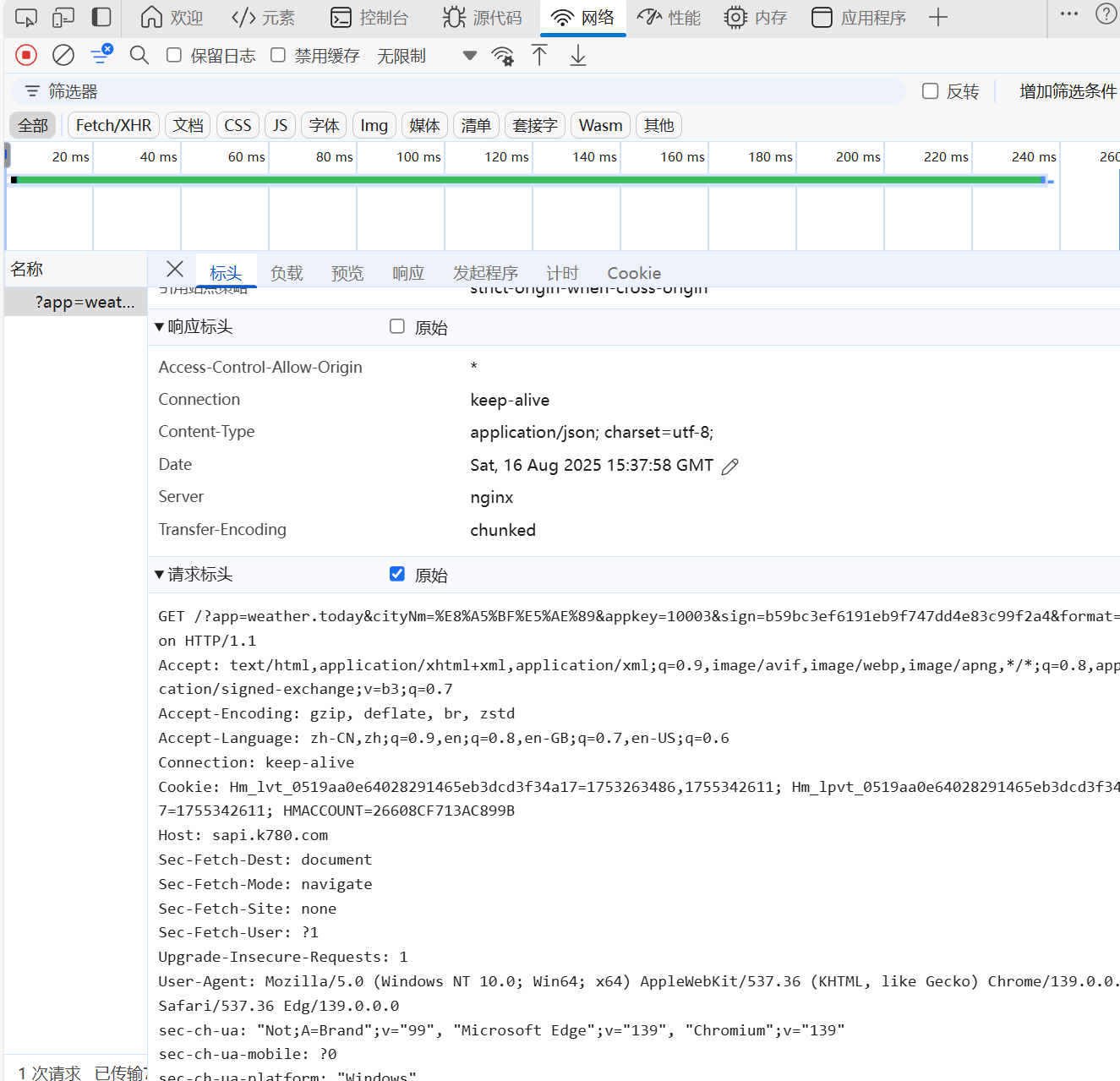Toggle the sidebar dock panel icon
Viewport: 1120px width, 1081px height.
click(101, 17)
